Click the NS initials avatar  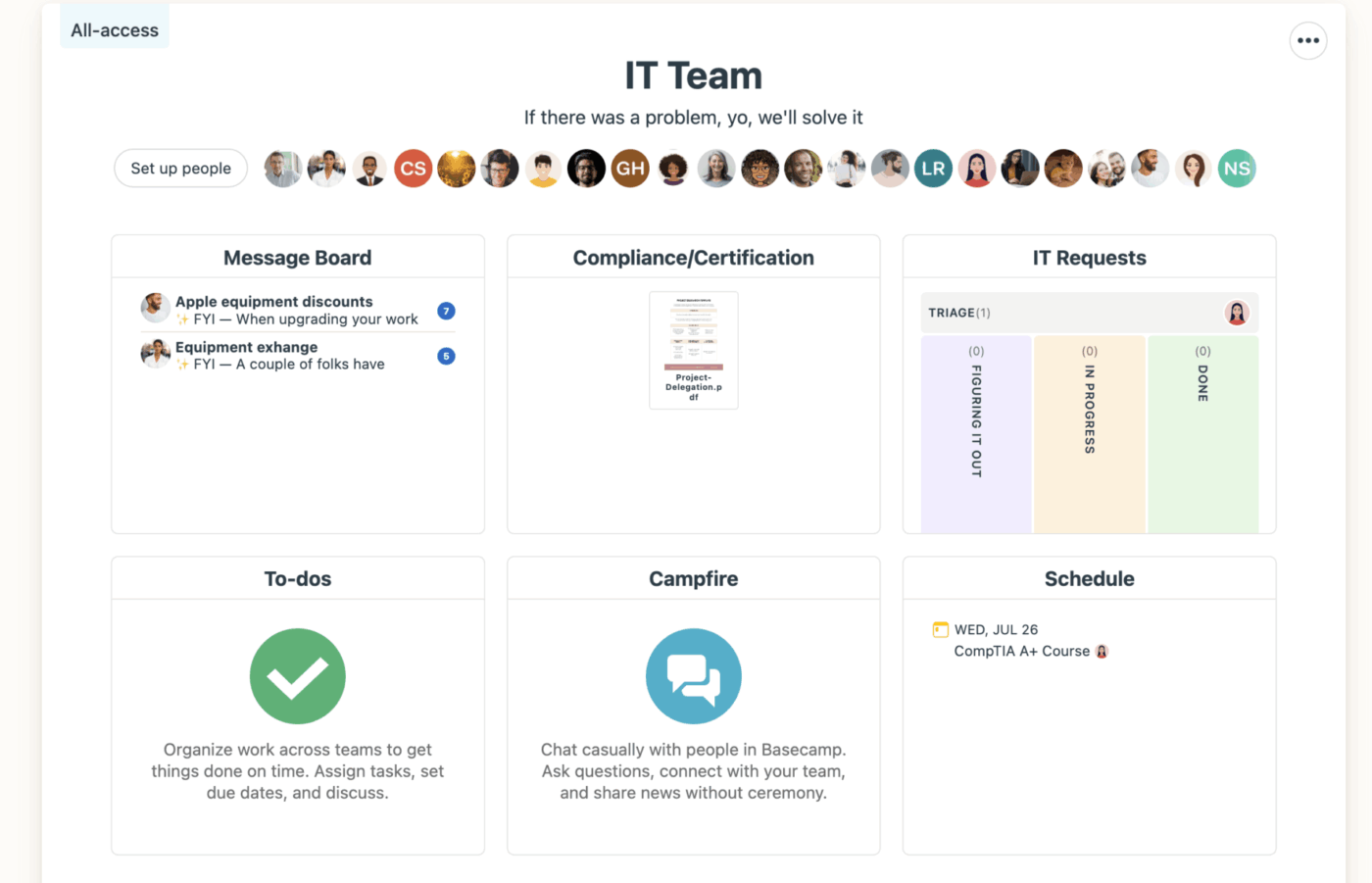point(1237,169)
